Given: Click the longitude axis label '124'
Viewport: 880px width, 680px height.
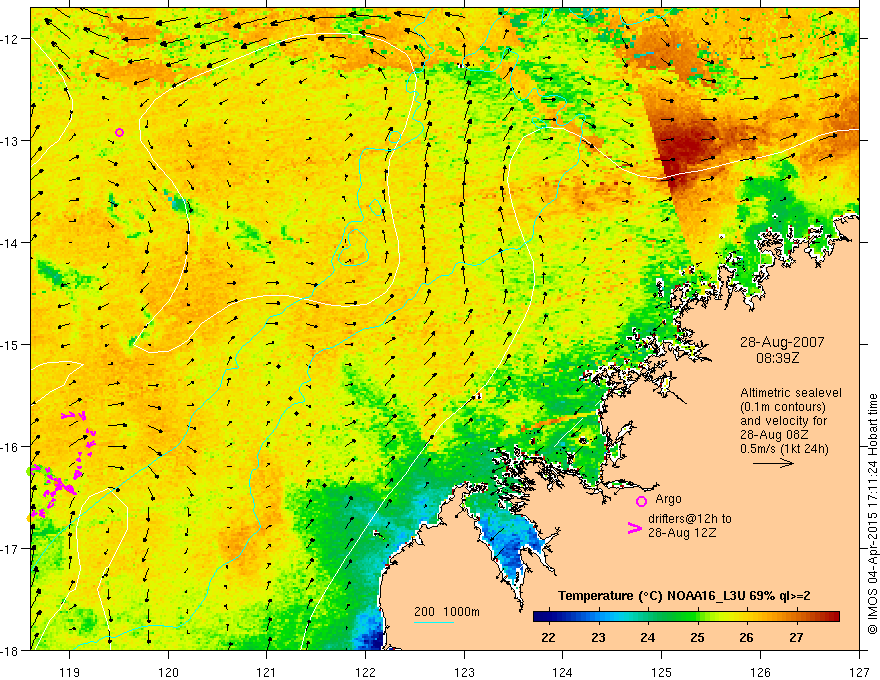Looking at the screenshot, I should pos(563,672).
